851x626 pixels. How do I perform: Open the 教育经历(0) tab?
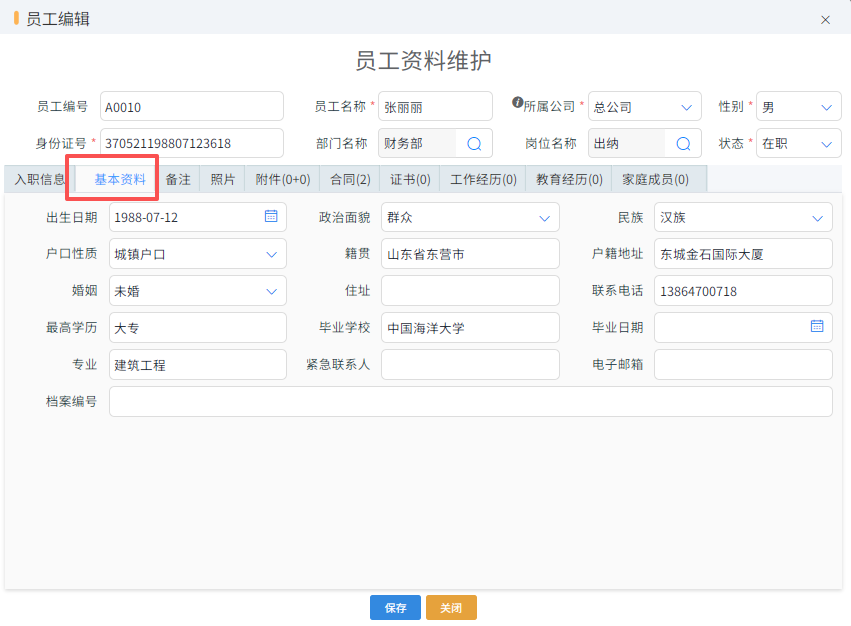569,180
